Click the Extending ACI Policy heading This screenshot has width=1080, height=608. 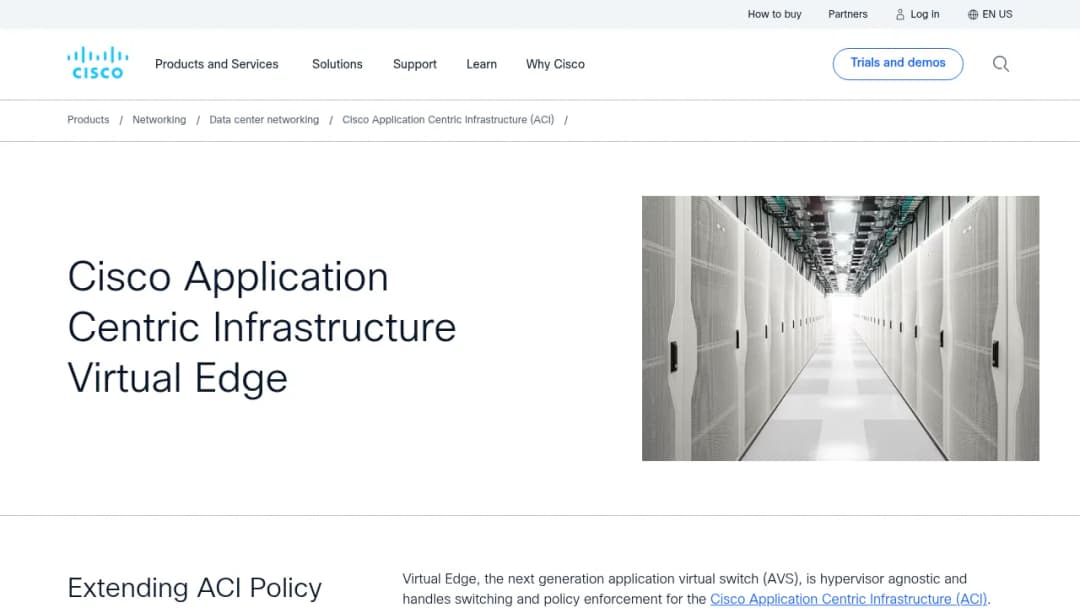(194, 588)
